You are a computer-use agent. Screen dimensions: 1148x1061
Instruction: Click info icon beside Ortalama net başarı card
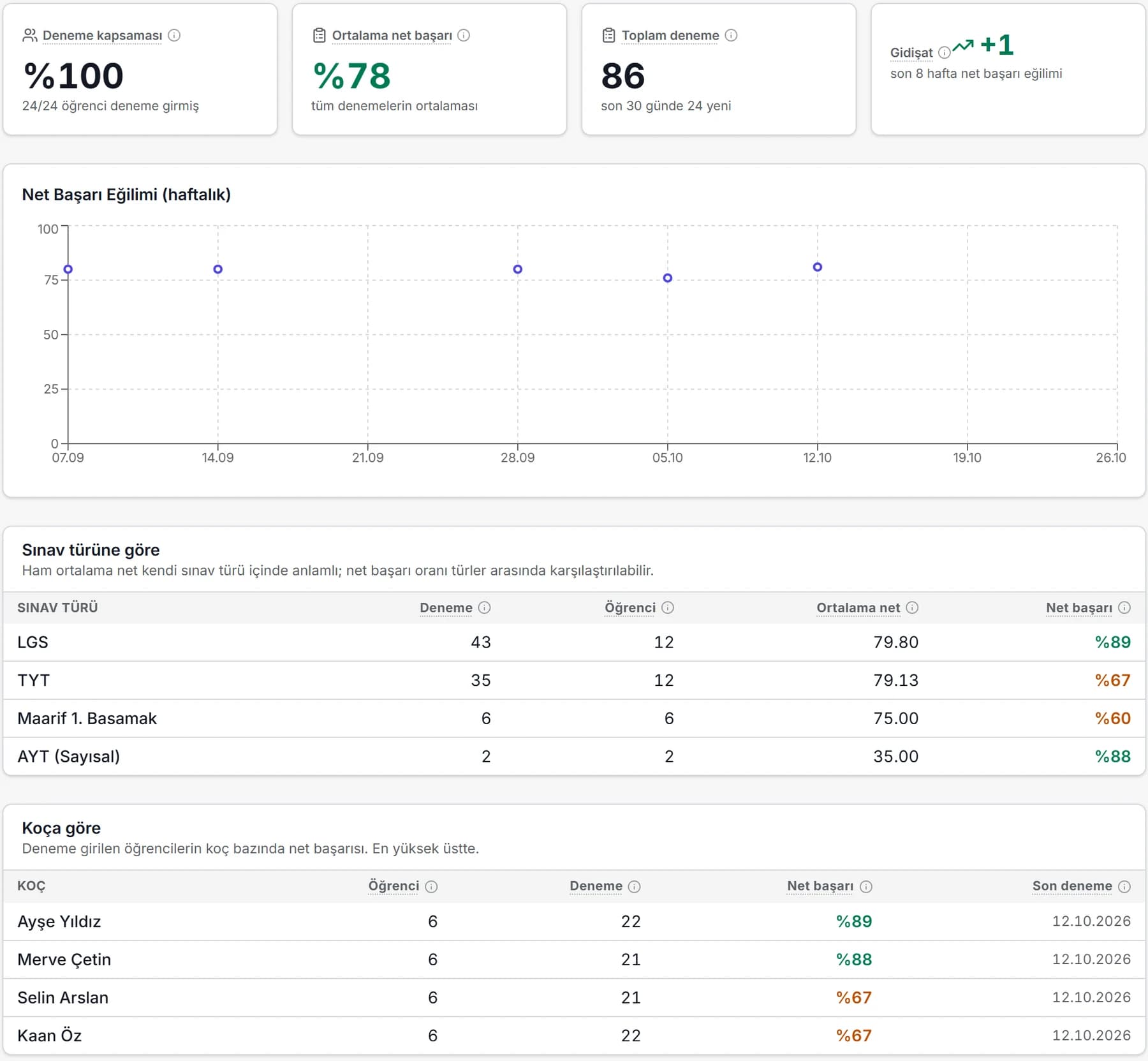point(464,36)
